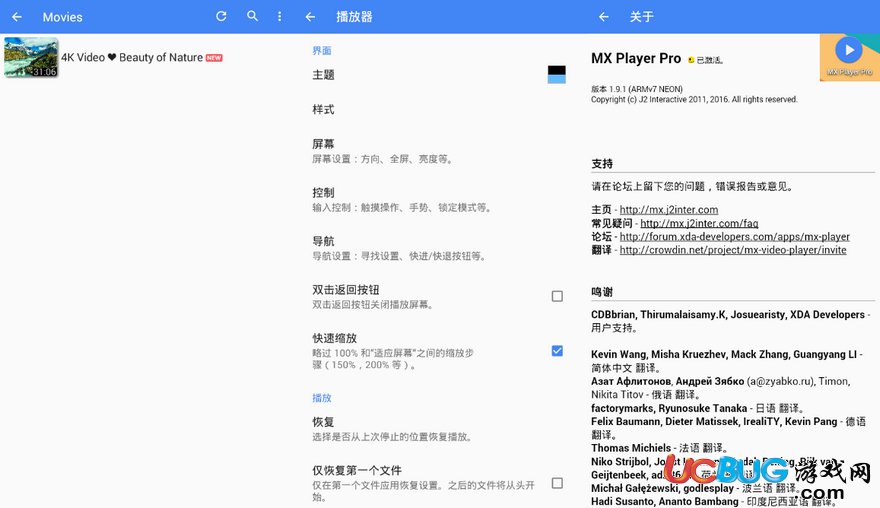Viewport: 880px width, 508px height.
Task: Tap the 关于 screen title
Action: (x=641, y=17)
